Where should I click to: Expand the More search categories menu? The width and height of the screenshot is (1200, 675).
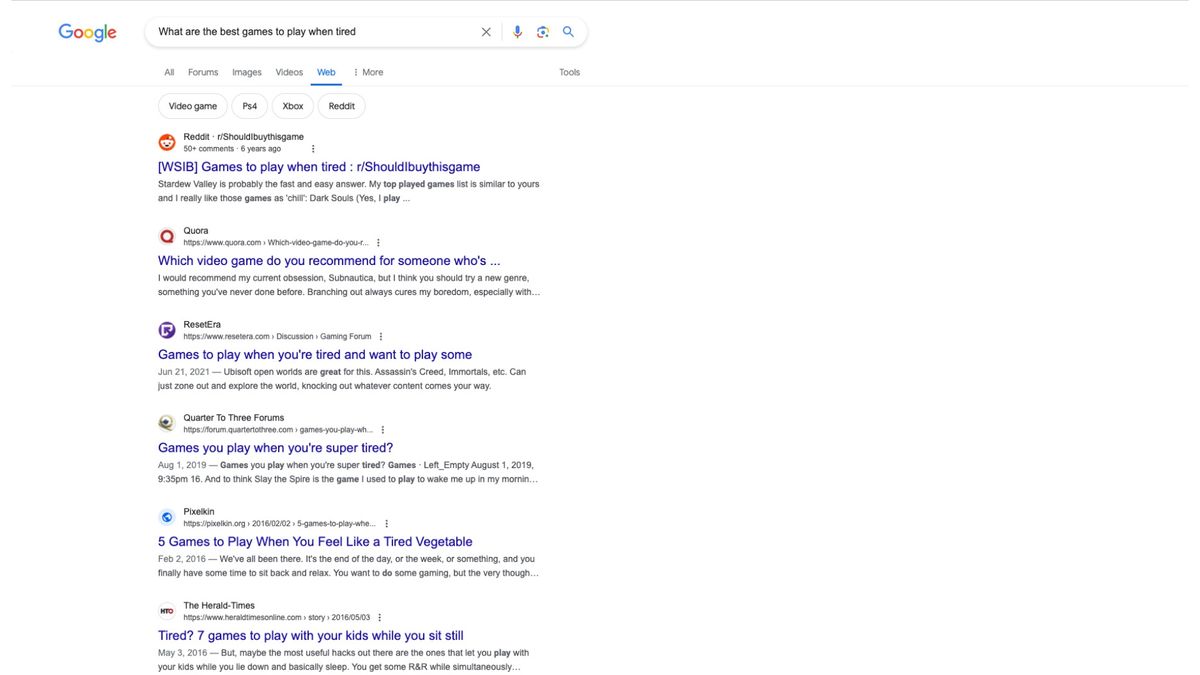coord(370,72)
